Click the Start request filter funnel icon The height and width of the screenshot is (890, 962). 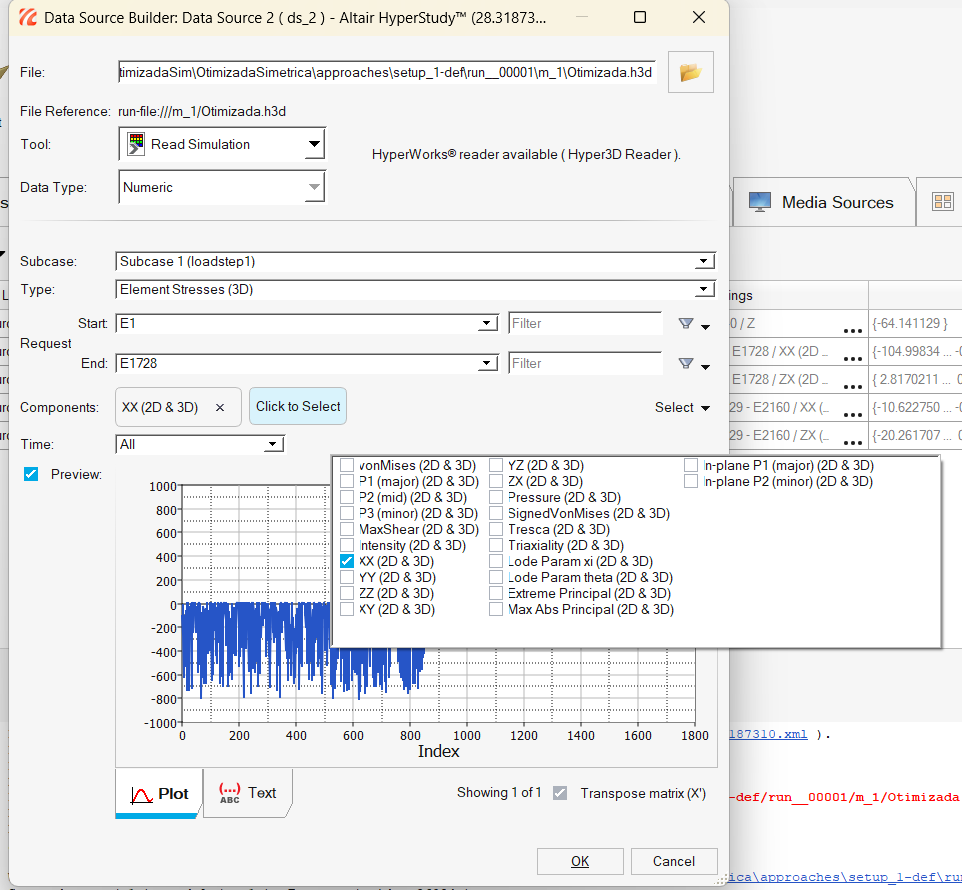tap(686, 323)
